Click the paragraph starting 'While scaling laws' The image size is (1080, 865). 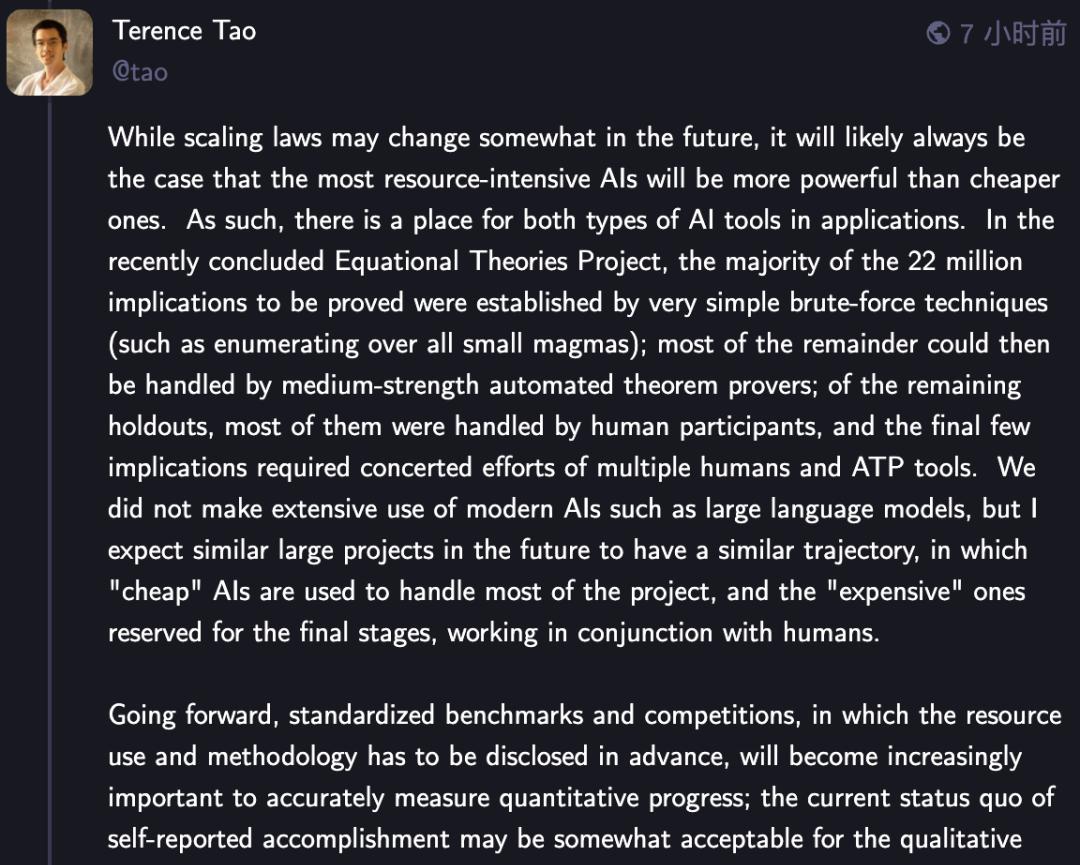tap(584, 385)
